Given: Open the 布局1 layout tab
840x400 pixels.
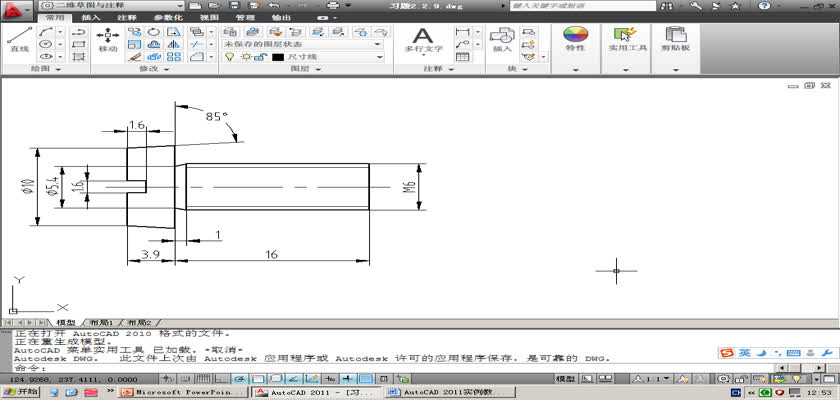Looking at the screenshot, I should (101, 323).
